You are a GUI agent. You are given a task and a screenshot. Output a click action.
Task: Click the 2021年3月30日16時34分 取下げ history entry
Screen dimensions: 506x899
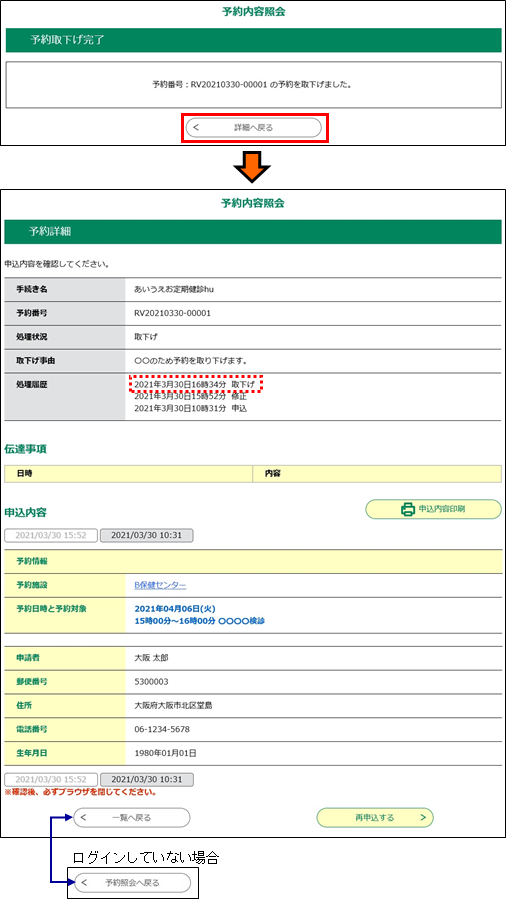(x=195, y=384)
